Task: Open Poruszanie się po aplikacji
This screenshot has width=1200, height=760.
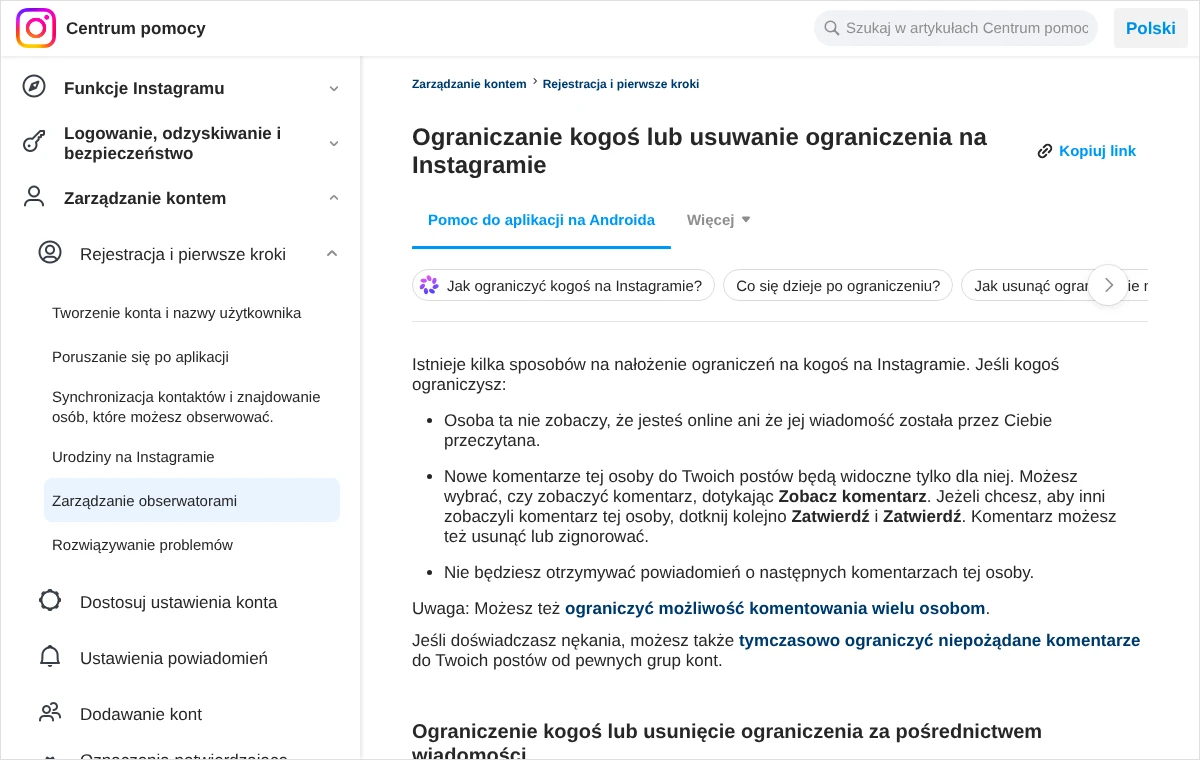Action: tap(141, 357)
